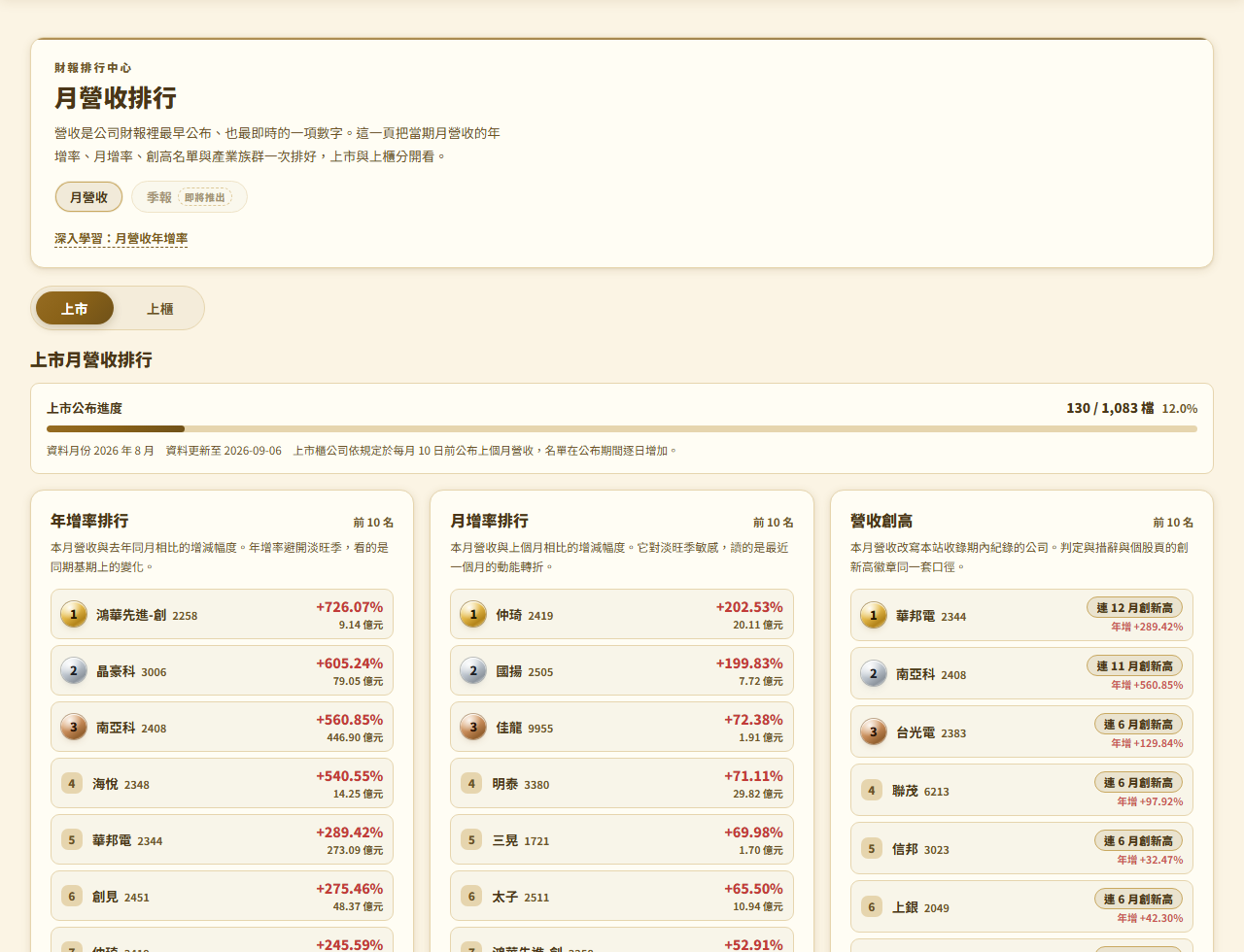Switch to the 上市 market toggle
The width and height of the screenshot is (1244, 952).
(75, 308)
